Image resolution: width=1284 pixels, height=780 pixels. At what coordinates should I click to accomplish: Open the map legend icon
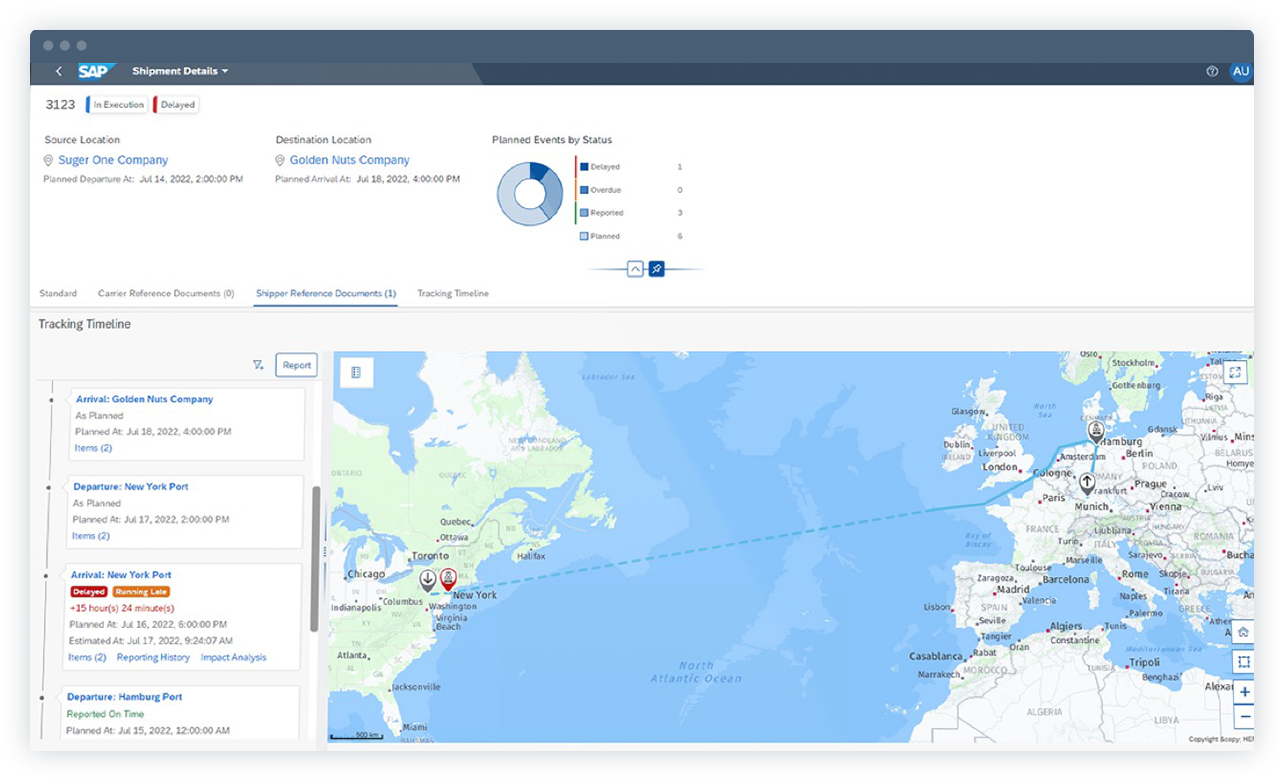pyautogui.click(x=358, y=372)
